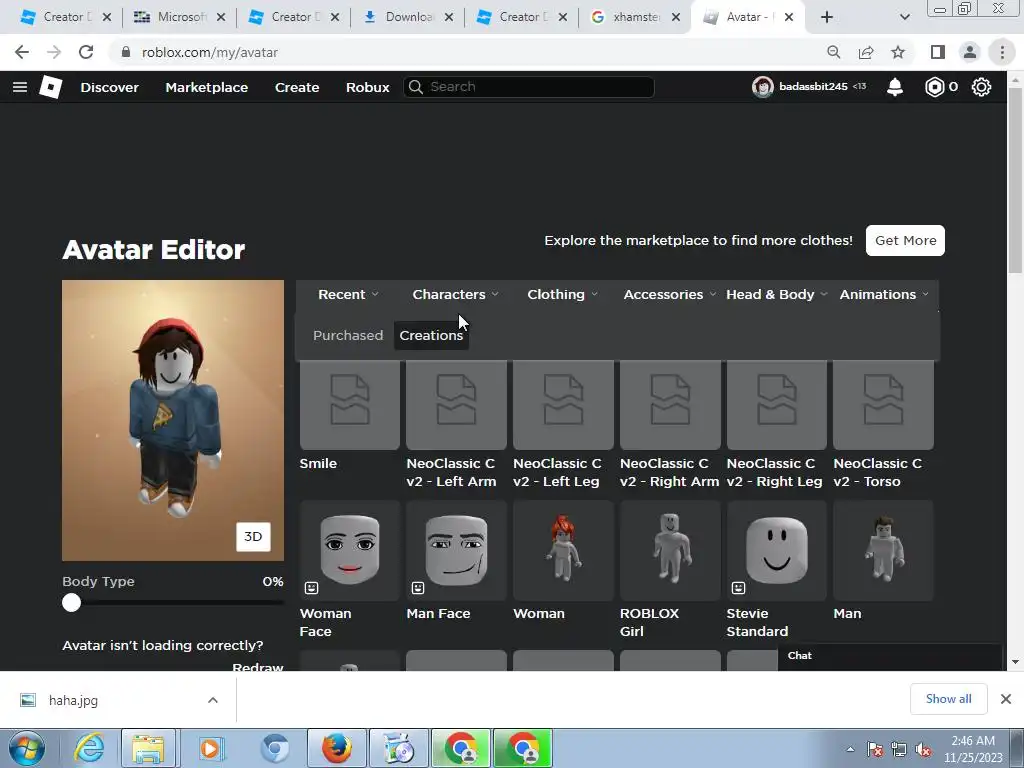Select the Woman Face item thumbnail
The height and width of the screenshot is (768, 1024).
tap(349, 551)
